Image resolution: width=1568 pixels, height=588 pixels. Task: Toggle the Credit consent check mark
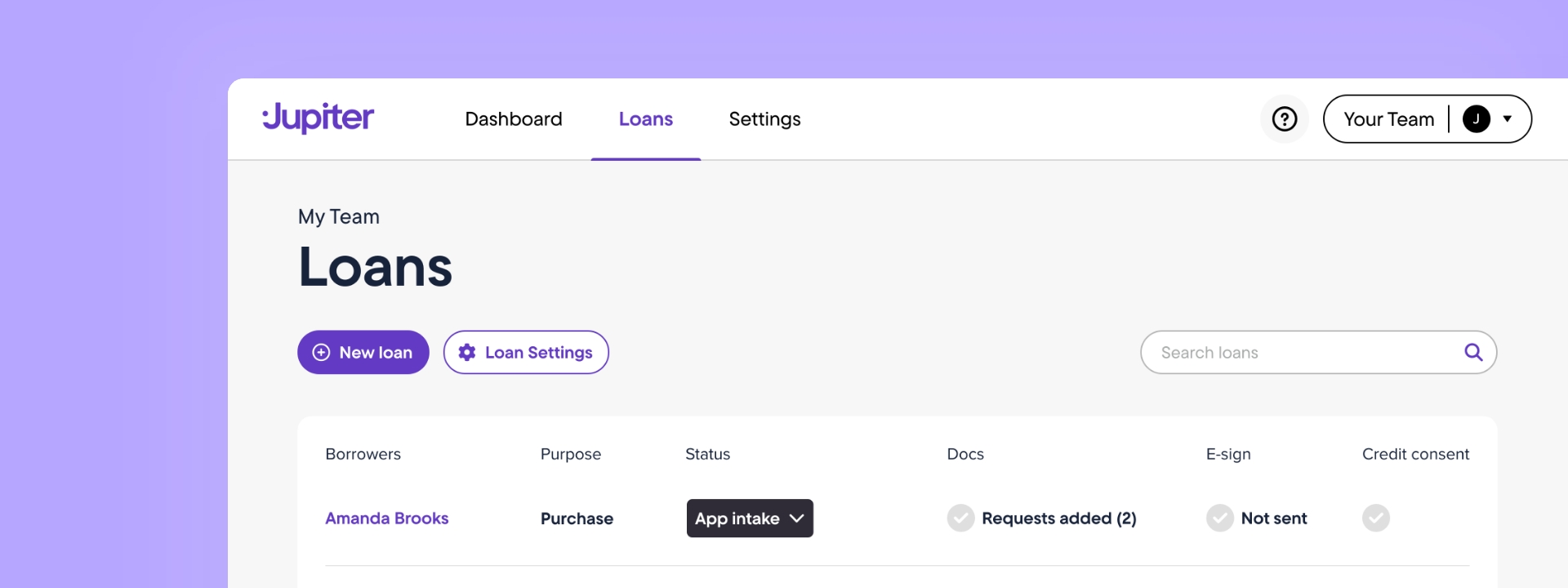click(1375, 518)
